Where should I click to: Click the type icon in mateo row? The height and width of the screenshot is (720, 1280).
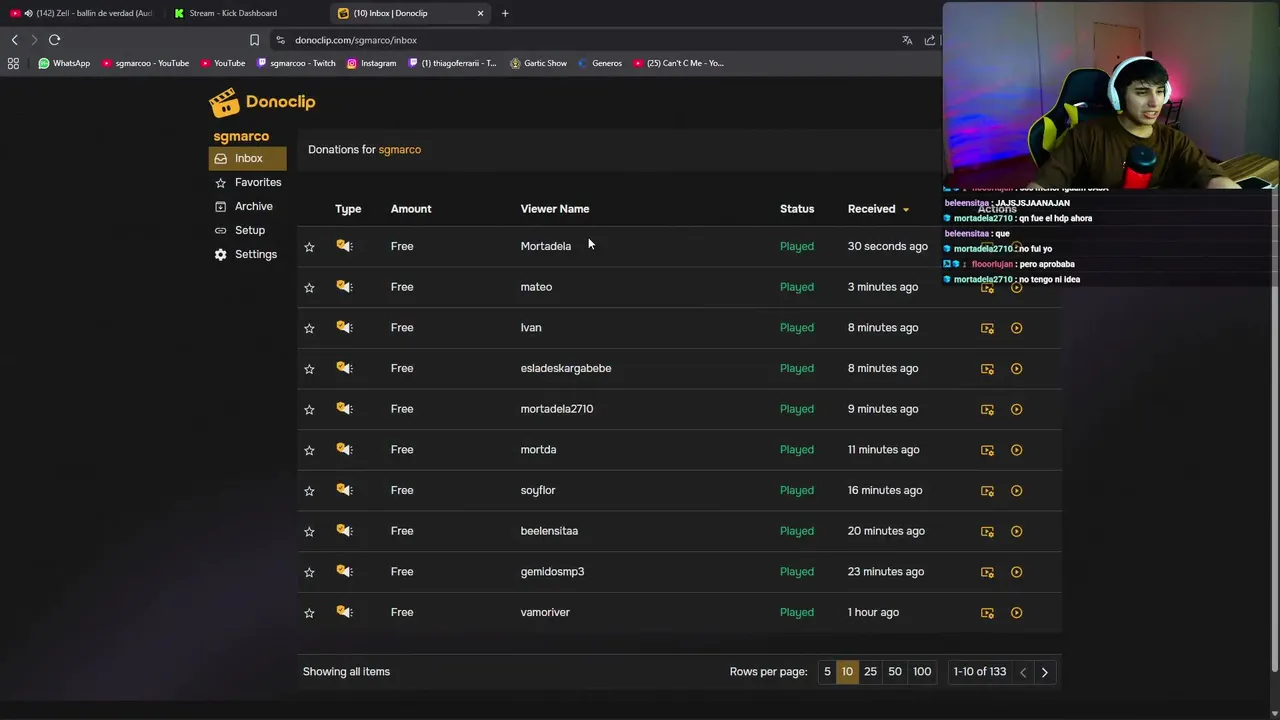344,287
